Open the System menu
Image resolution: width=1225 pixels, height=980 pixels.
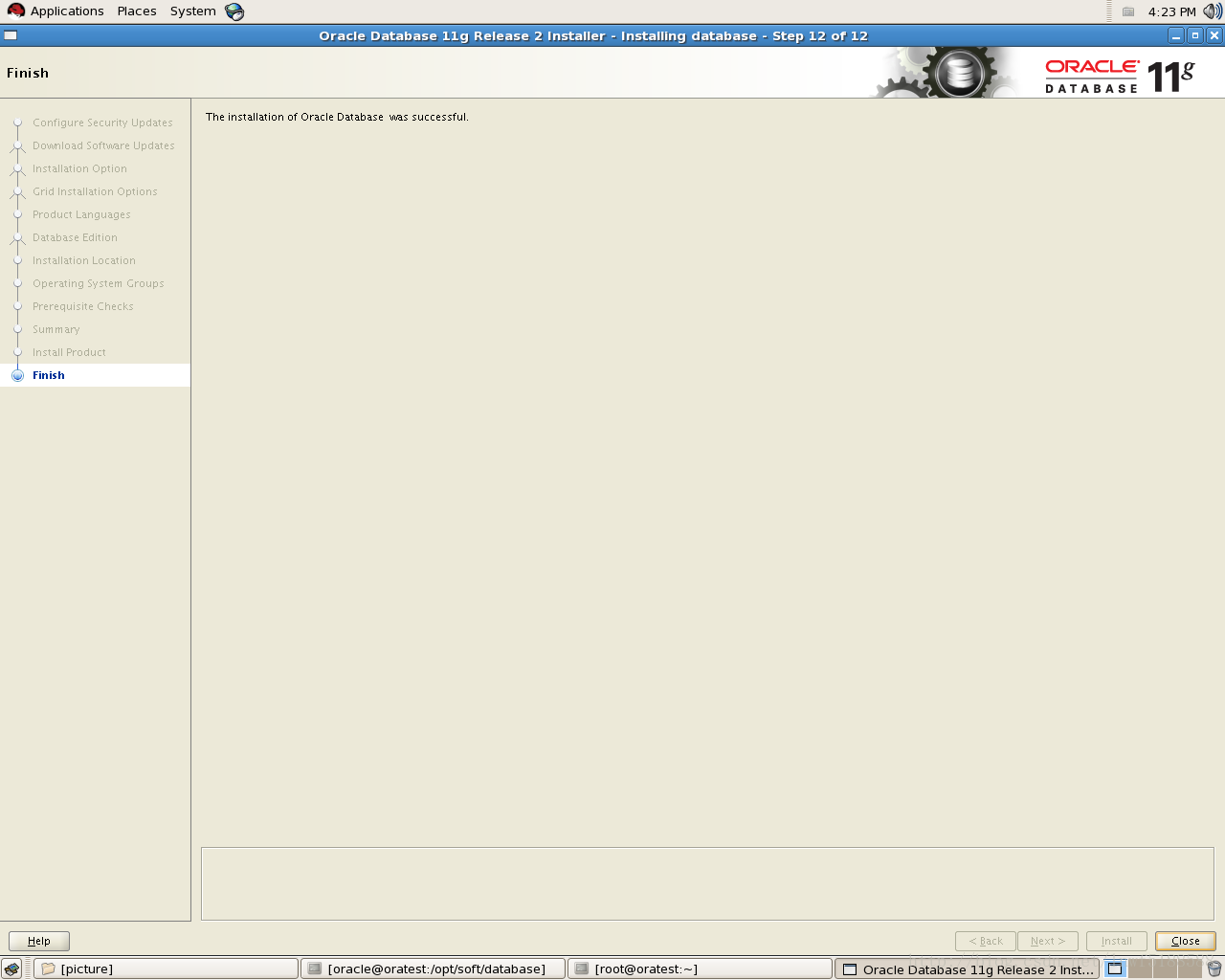point(193,11)
